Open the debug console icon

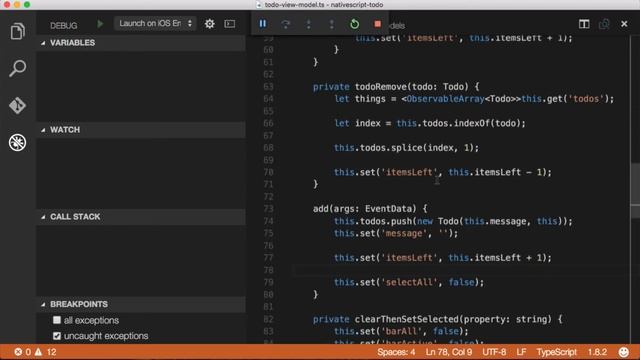point(230,24)
